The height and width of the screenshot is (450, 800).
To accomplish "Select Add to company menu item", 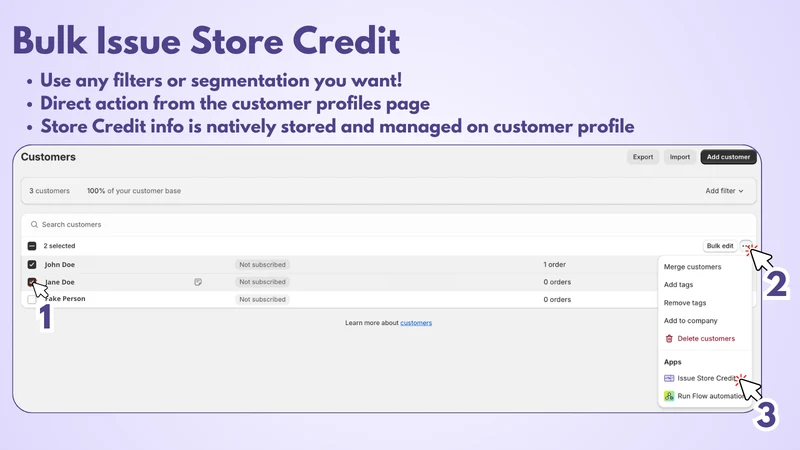I will [x=690, y=321].
